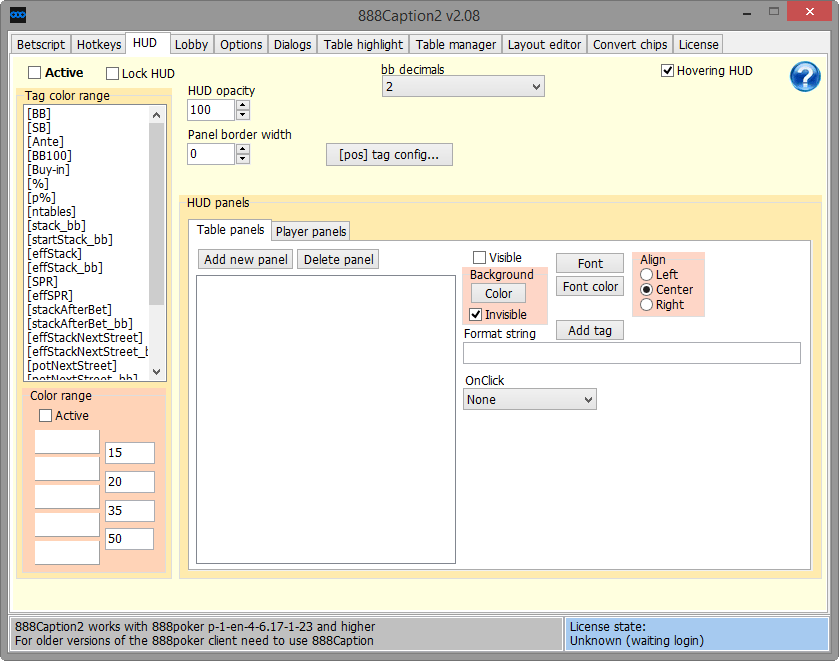Minimize the 888Caption2 window
The width and height of the screenshot is (839, 661).
click(x=747, y=13)
